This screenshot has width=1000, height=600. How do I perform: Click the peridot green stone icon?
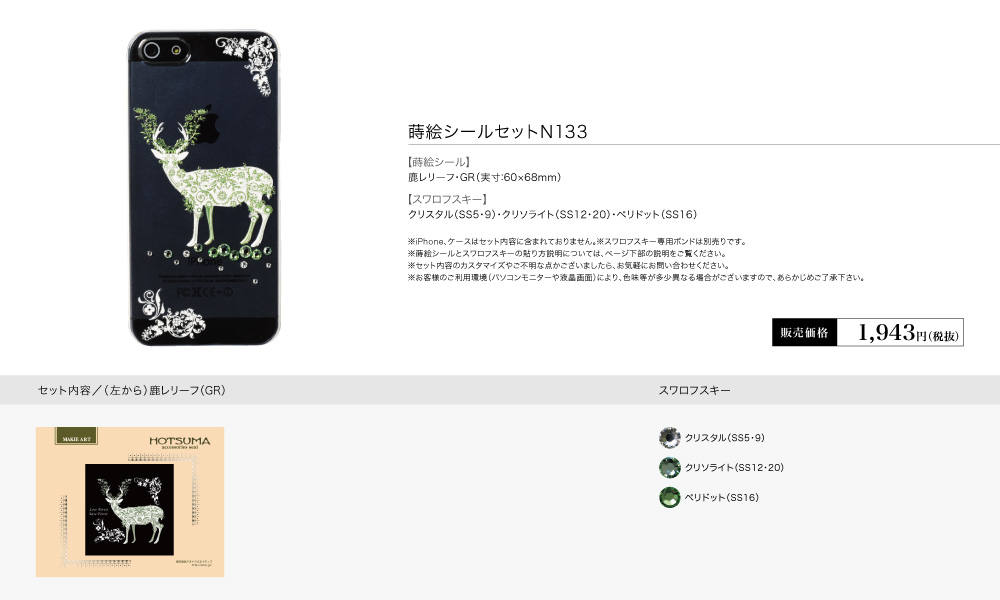(670, 497)
